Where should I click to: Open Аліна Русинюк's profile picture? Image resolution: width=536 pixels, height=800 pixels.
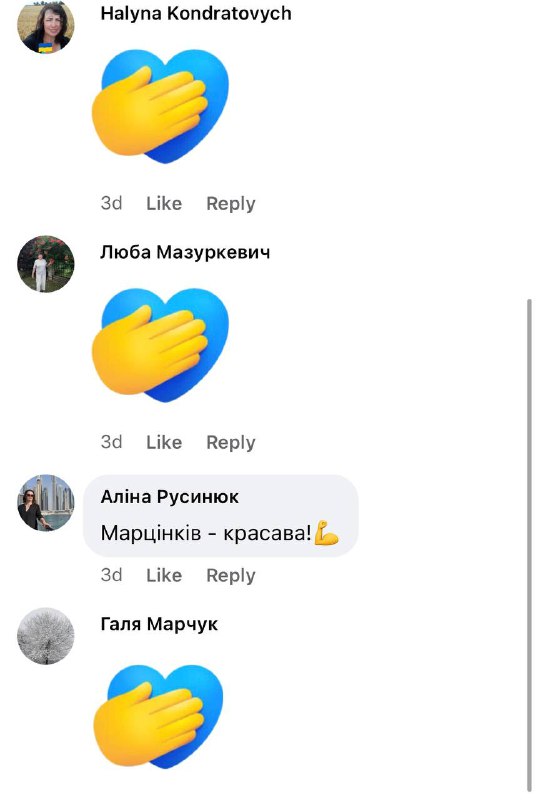(46, 503)
